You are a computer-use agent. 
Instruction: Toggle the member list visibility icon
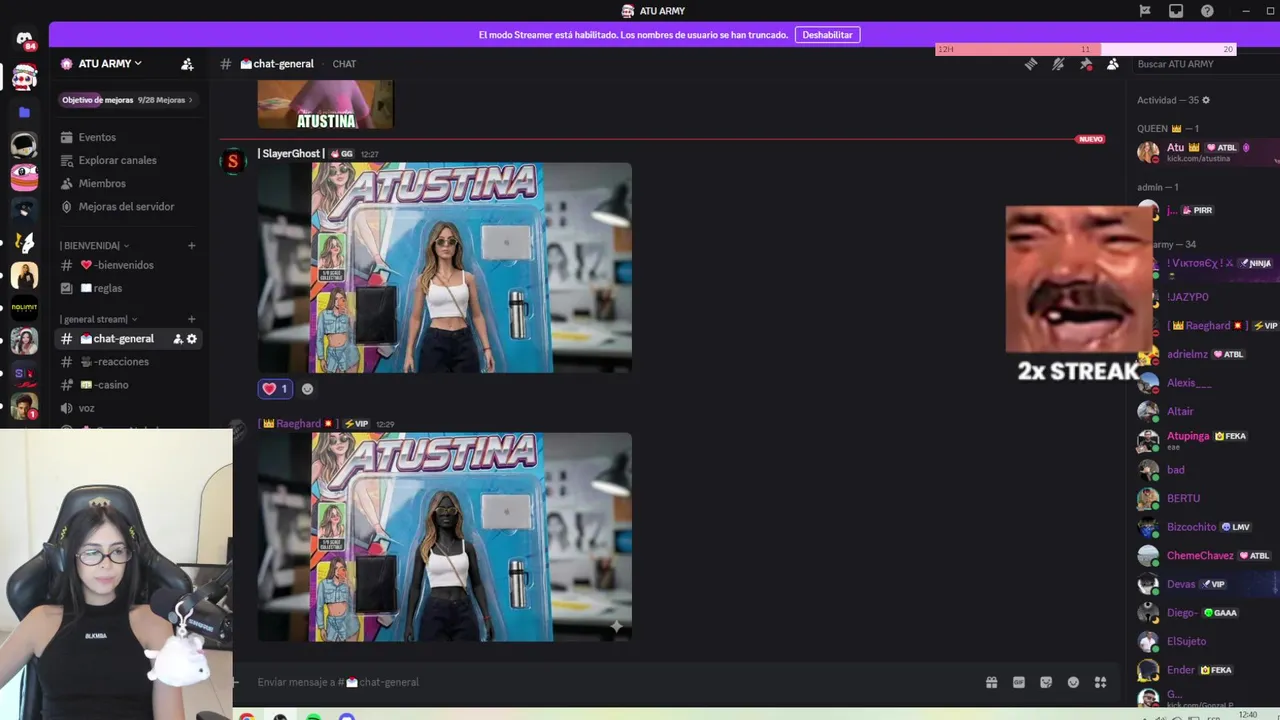click(x=1112, y=64)
